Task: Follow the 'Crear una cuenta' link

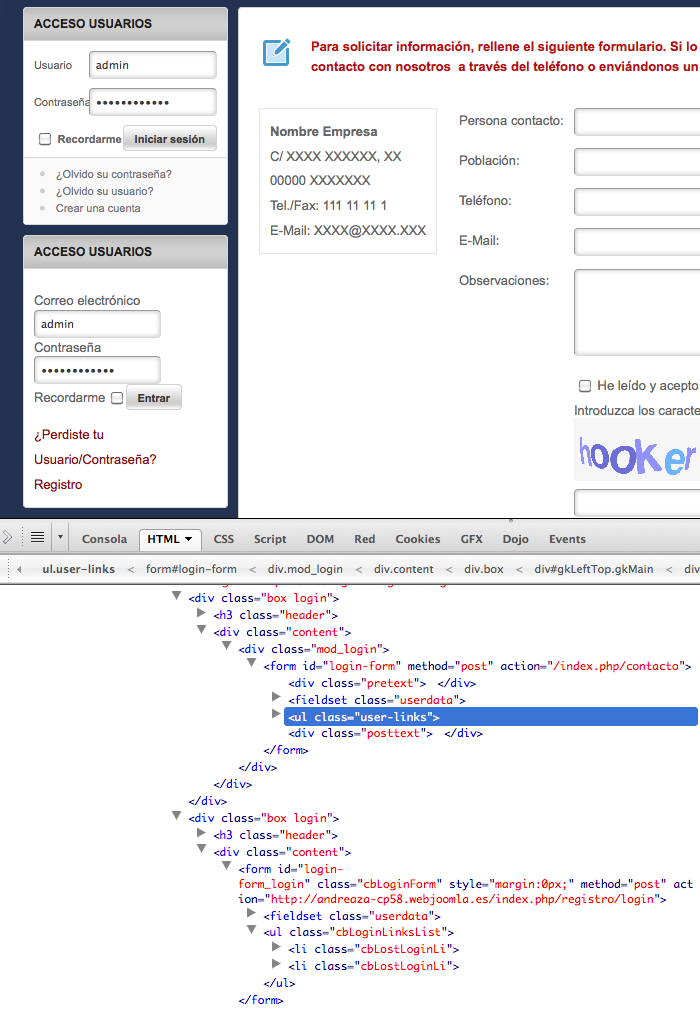Action: coord(98,208)
